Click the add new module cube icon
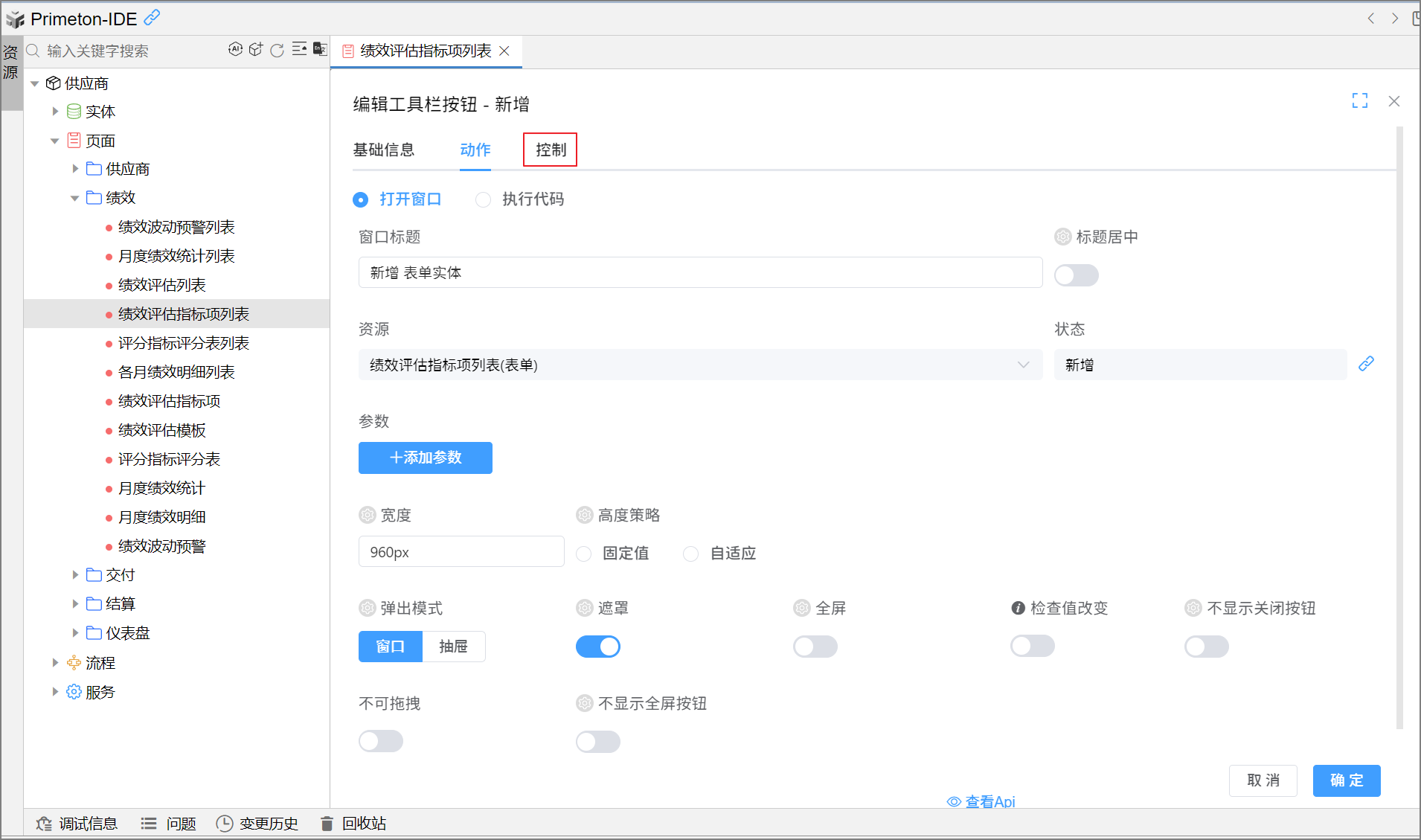 pyautogui.click(x=256, y=50)
